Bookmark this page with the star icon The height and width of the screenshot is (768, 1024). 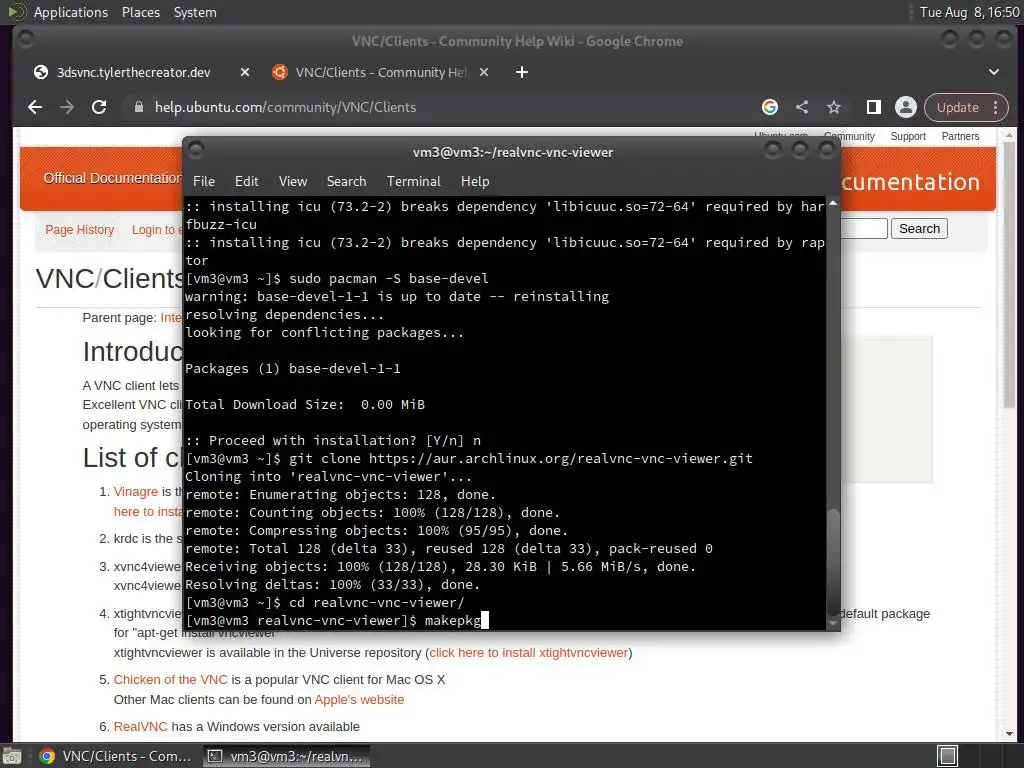point(834,107)
